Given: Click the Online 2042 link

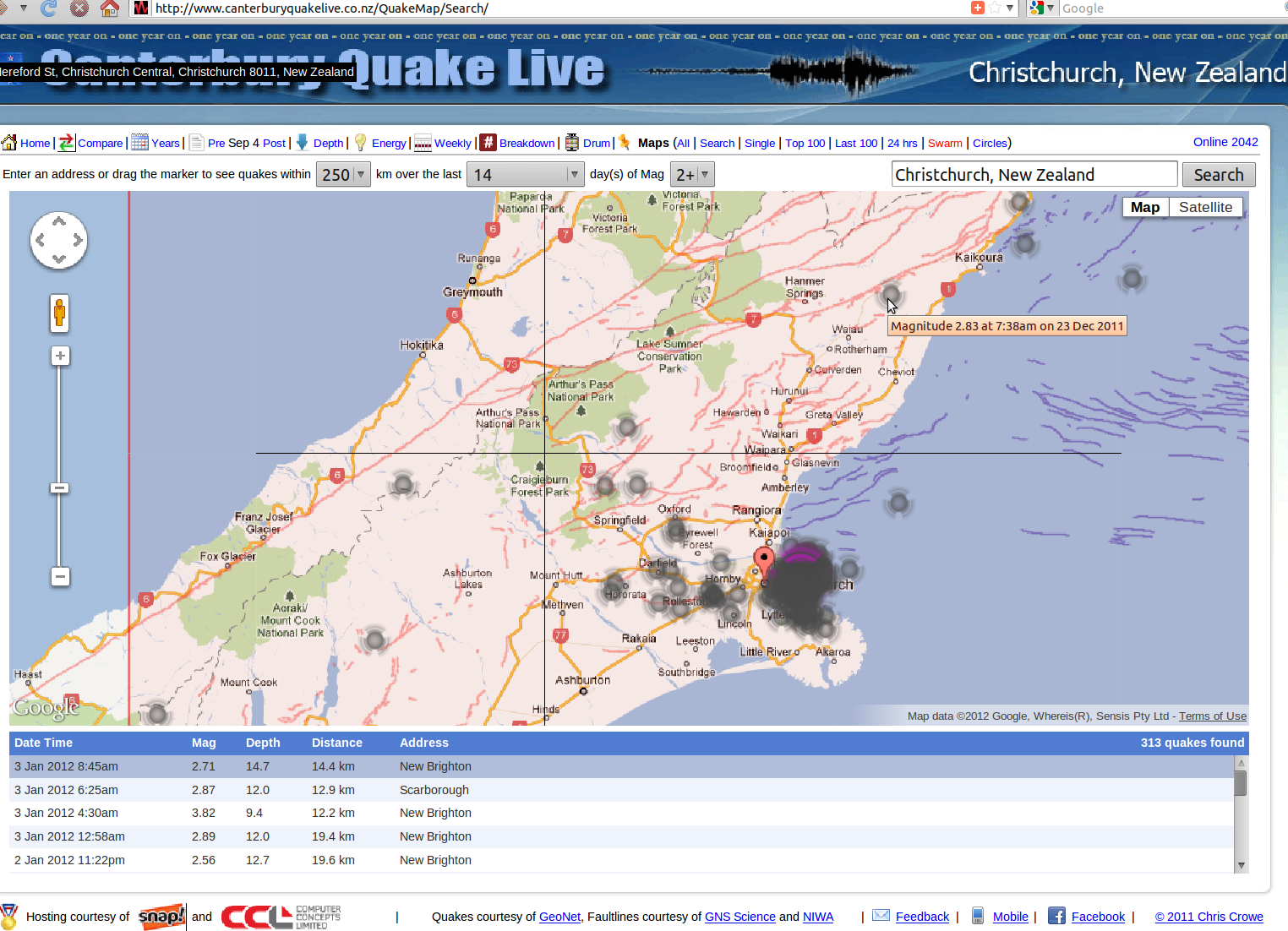Looking at the screenshot, I should tap(1225, 142).
